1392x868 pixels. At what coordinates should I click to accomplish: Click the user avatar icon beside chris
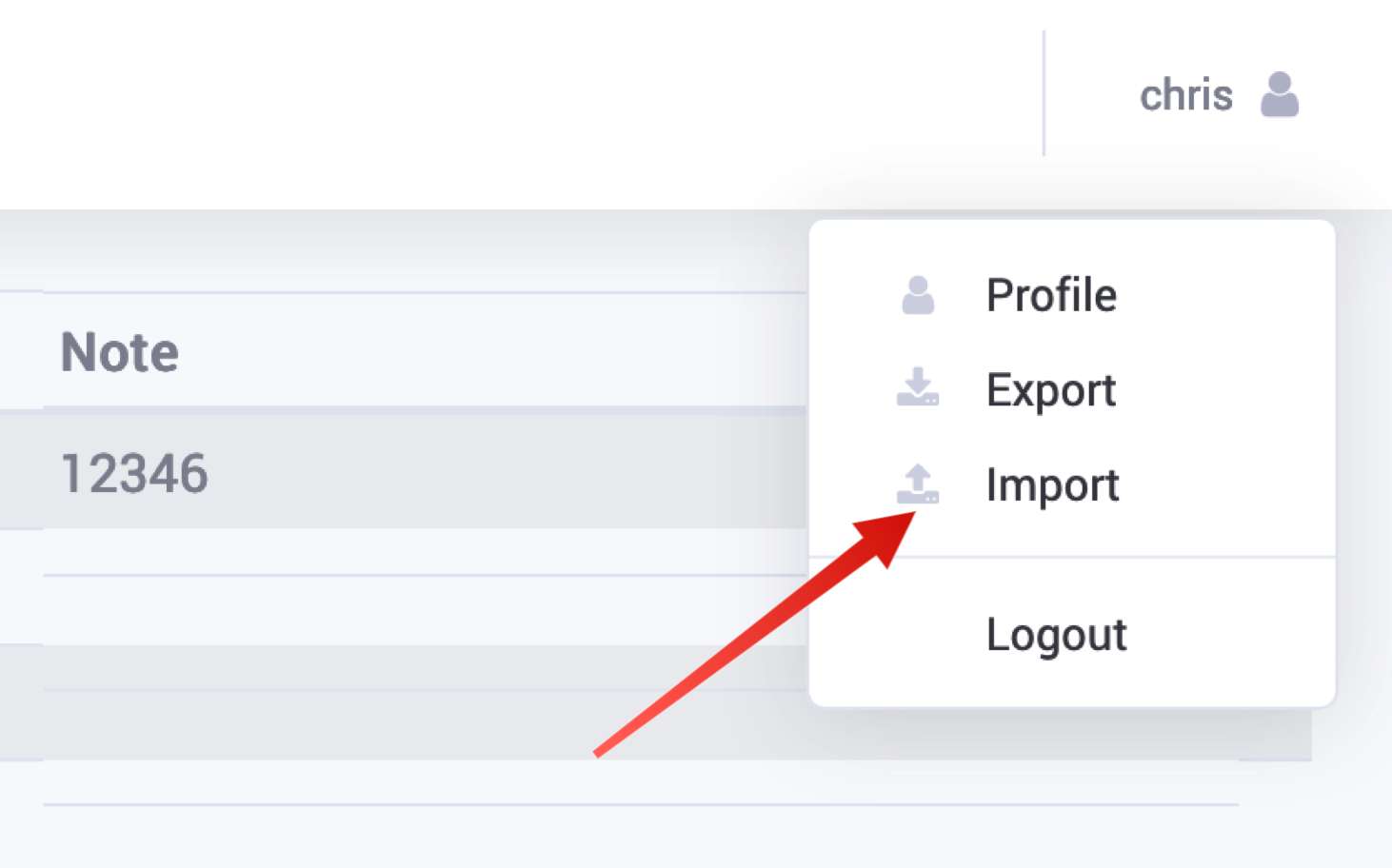[x=1280, y=94]
